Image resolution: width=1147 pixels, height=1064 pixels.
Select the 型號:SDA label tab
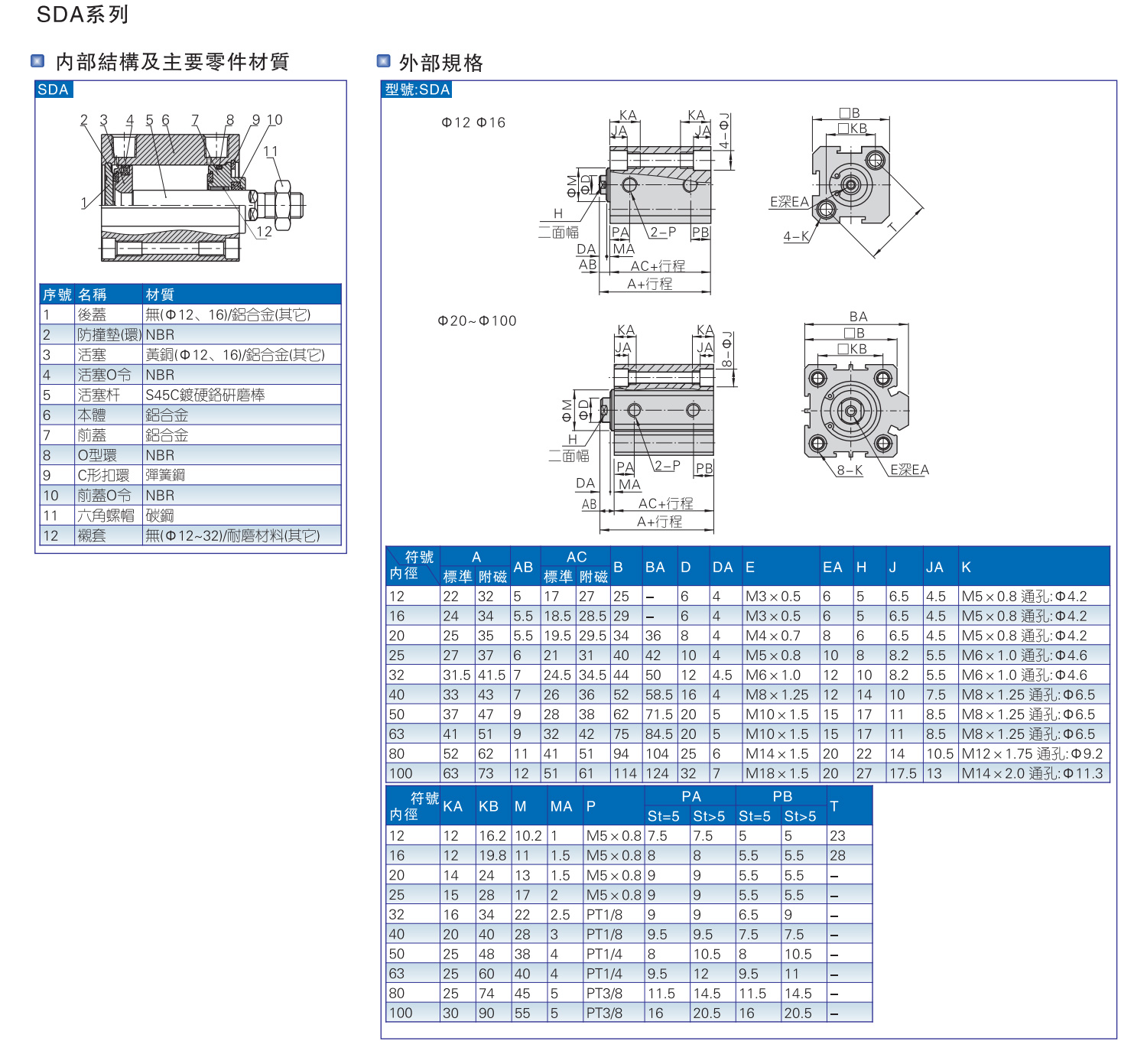pos(417,89)
